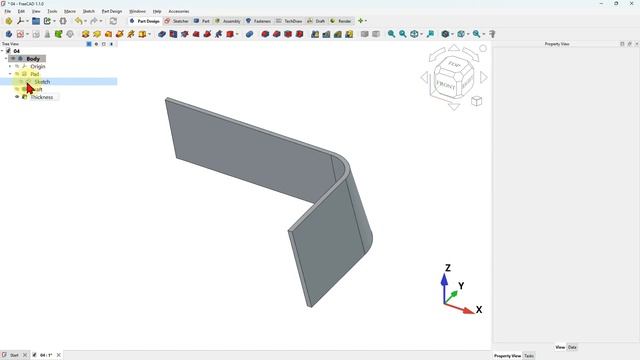The width and height of the screenshot is (640, 360).
Task: Select the Pad tool icon
Action: click(x=85, y=34)
